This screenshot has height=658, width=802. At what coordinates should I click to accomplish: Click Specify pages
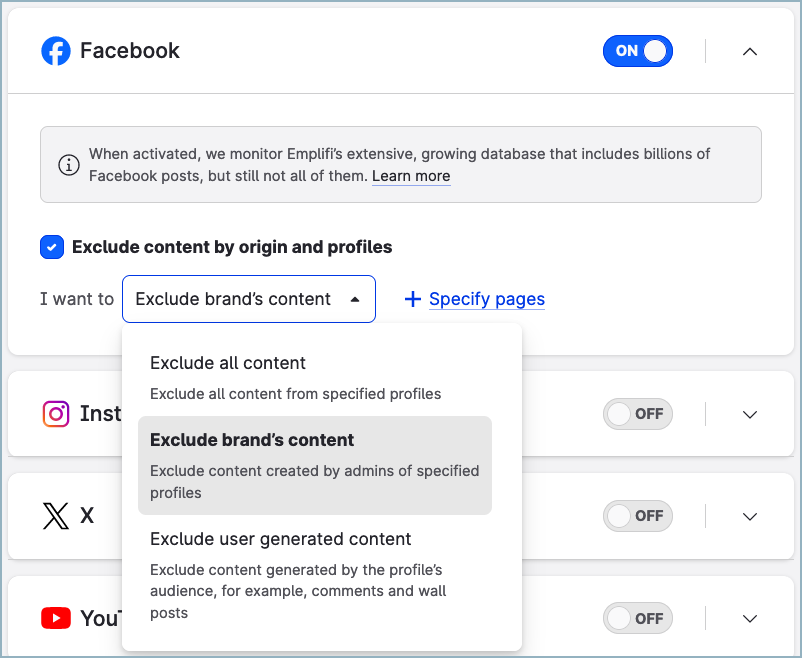[487, 299]
